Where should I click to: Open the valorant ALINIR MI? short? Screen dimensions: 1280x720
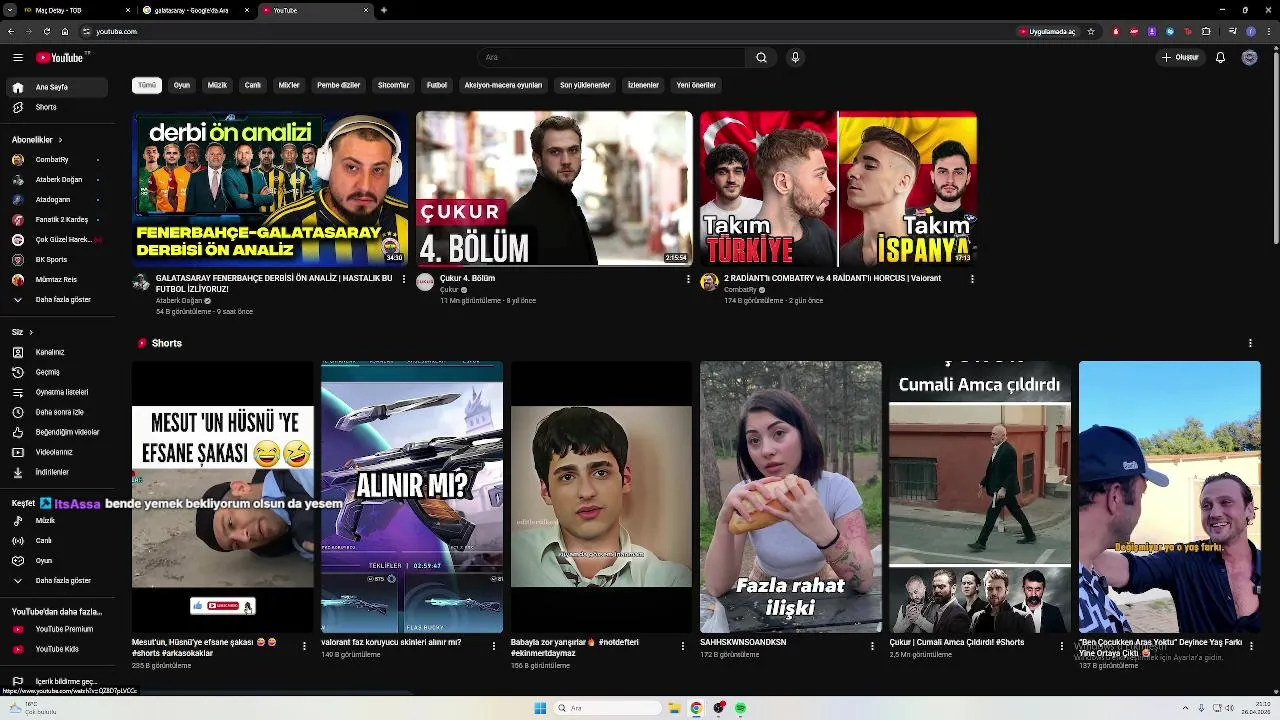[x=411, y=497]
